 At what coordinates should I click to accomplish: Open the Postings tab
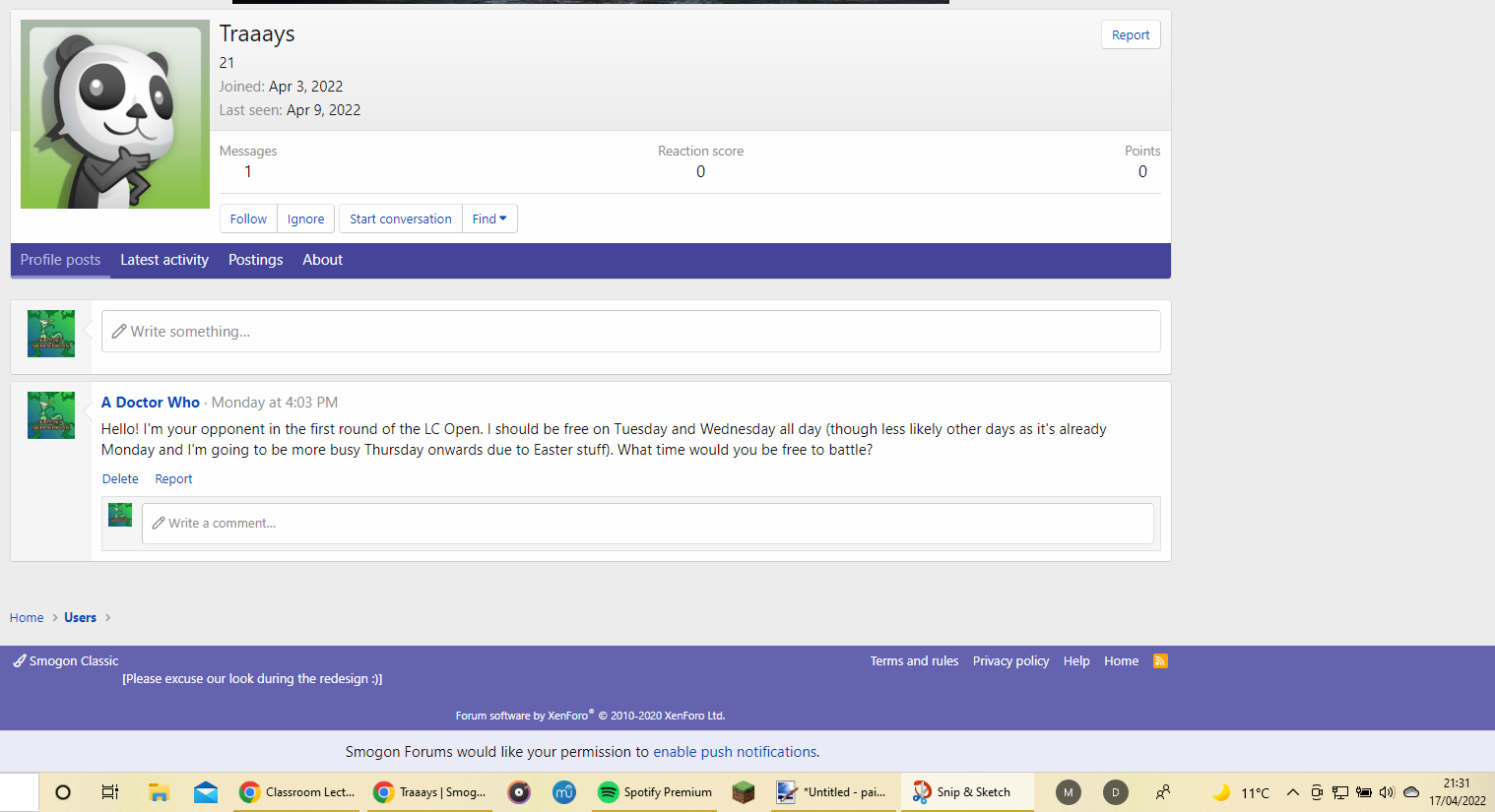pos(255,260)
